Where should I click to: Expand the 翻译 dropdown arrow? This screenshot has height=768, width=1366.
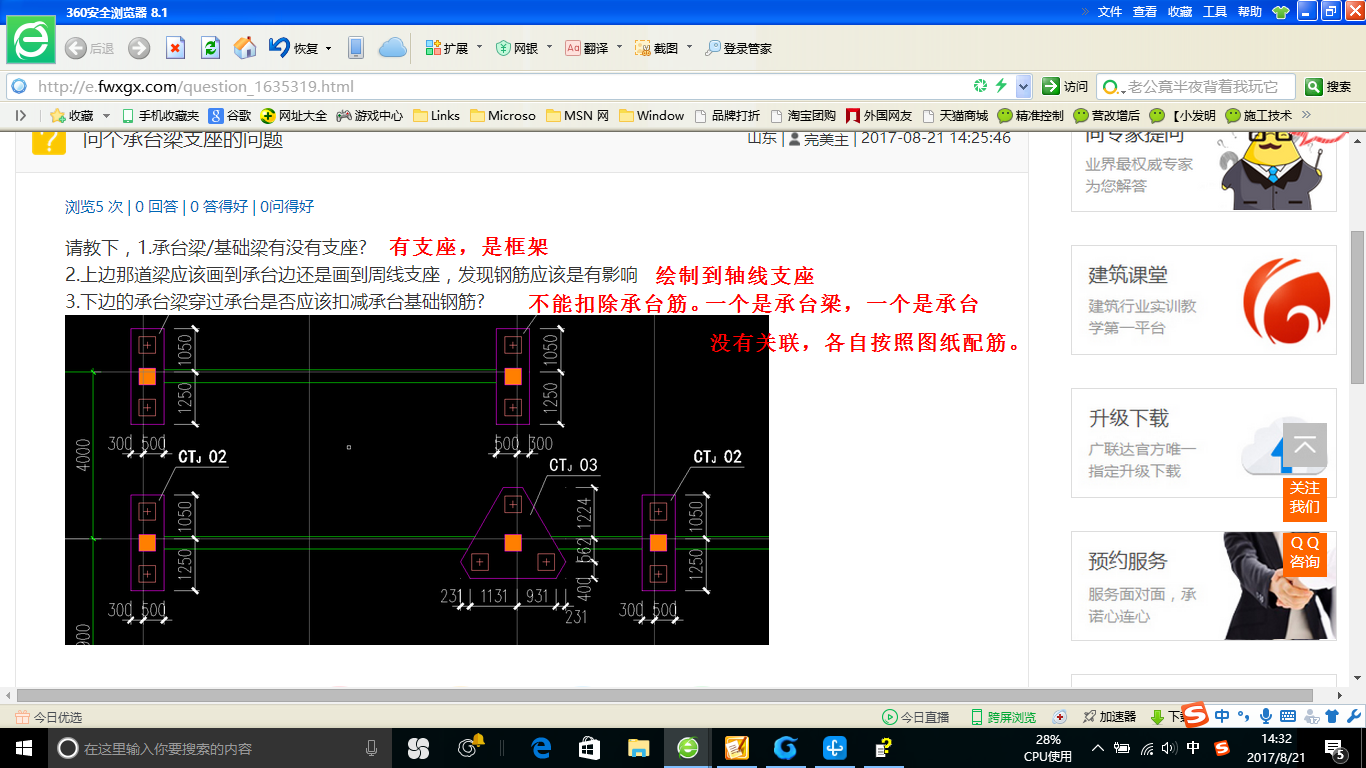[619, 47]
